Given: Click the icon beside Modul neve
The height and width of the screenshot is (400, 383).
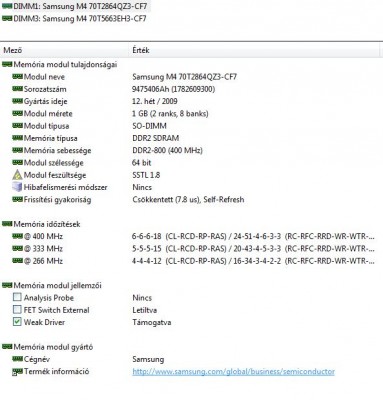Looking at the screenshot, I should (17, 76).
